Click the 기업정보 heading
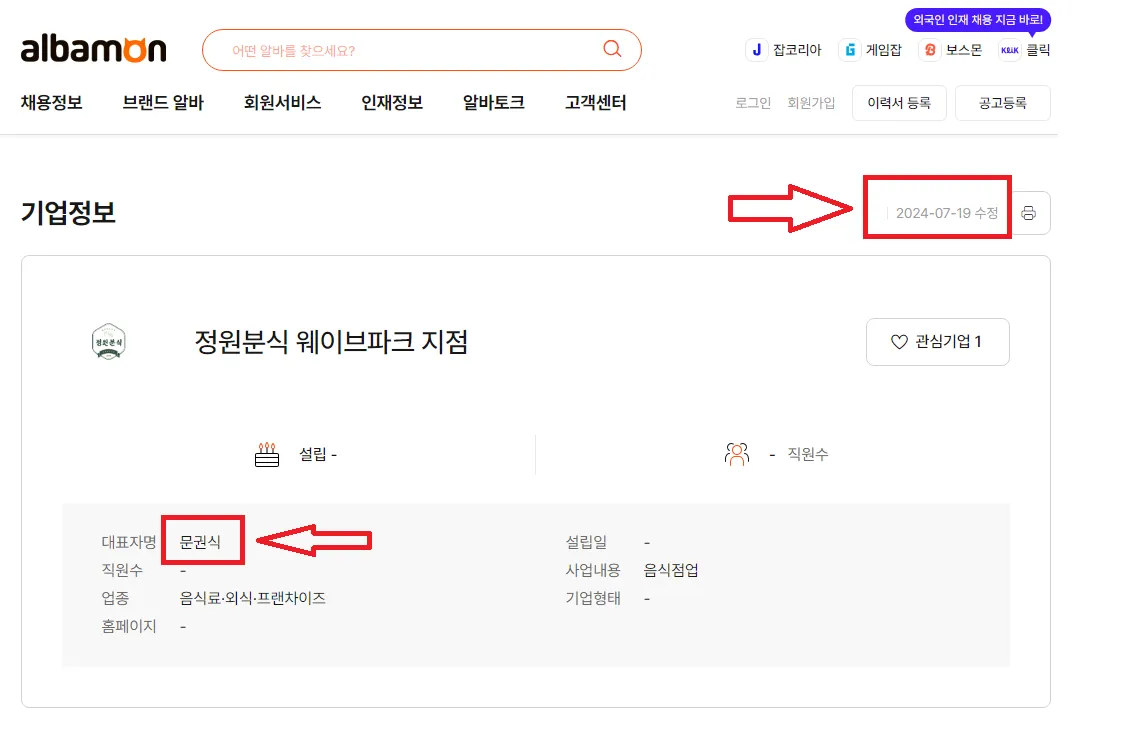Image resolution: width=1137 pixels, height=733 pixels. tap(68, 212)
